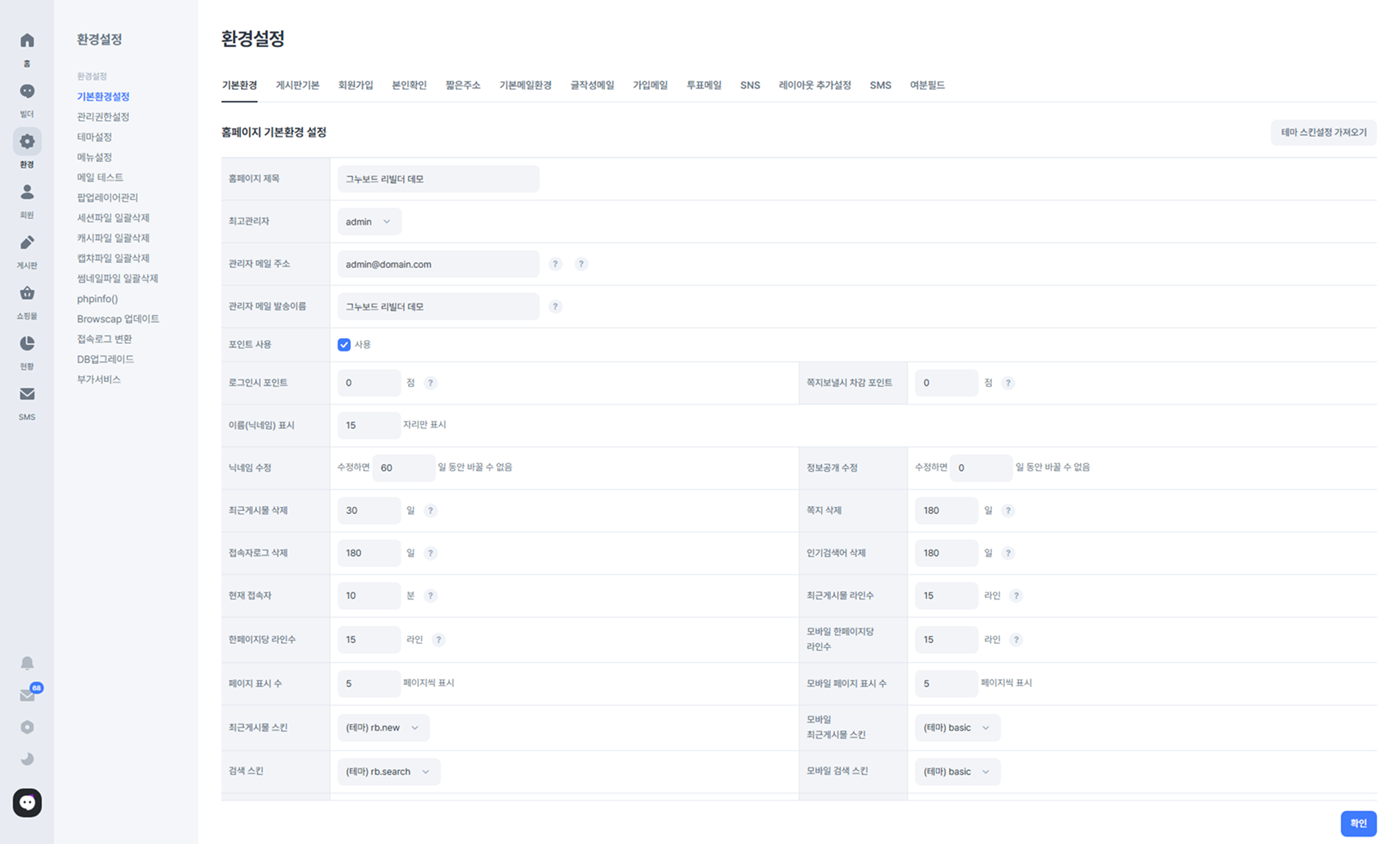
Task: Switch to the 레이아웃 추가설정 tab
Action: click(x=815, y=85)
